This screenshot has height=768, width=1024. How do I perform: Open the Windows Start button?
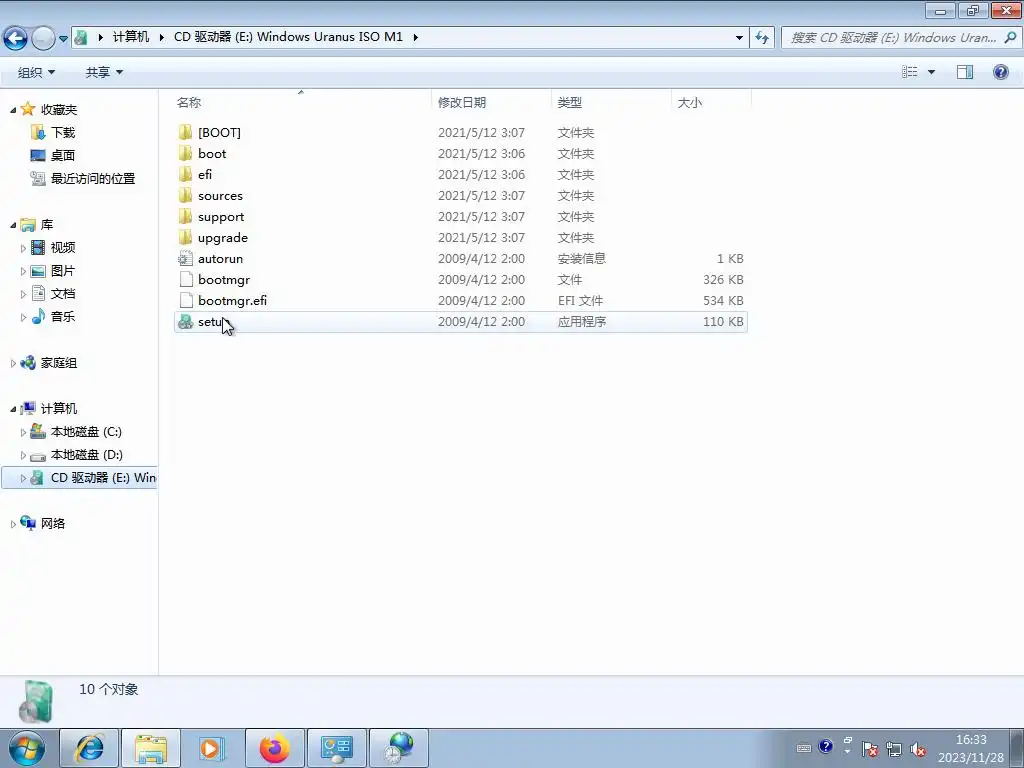tap(27, 748)
